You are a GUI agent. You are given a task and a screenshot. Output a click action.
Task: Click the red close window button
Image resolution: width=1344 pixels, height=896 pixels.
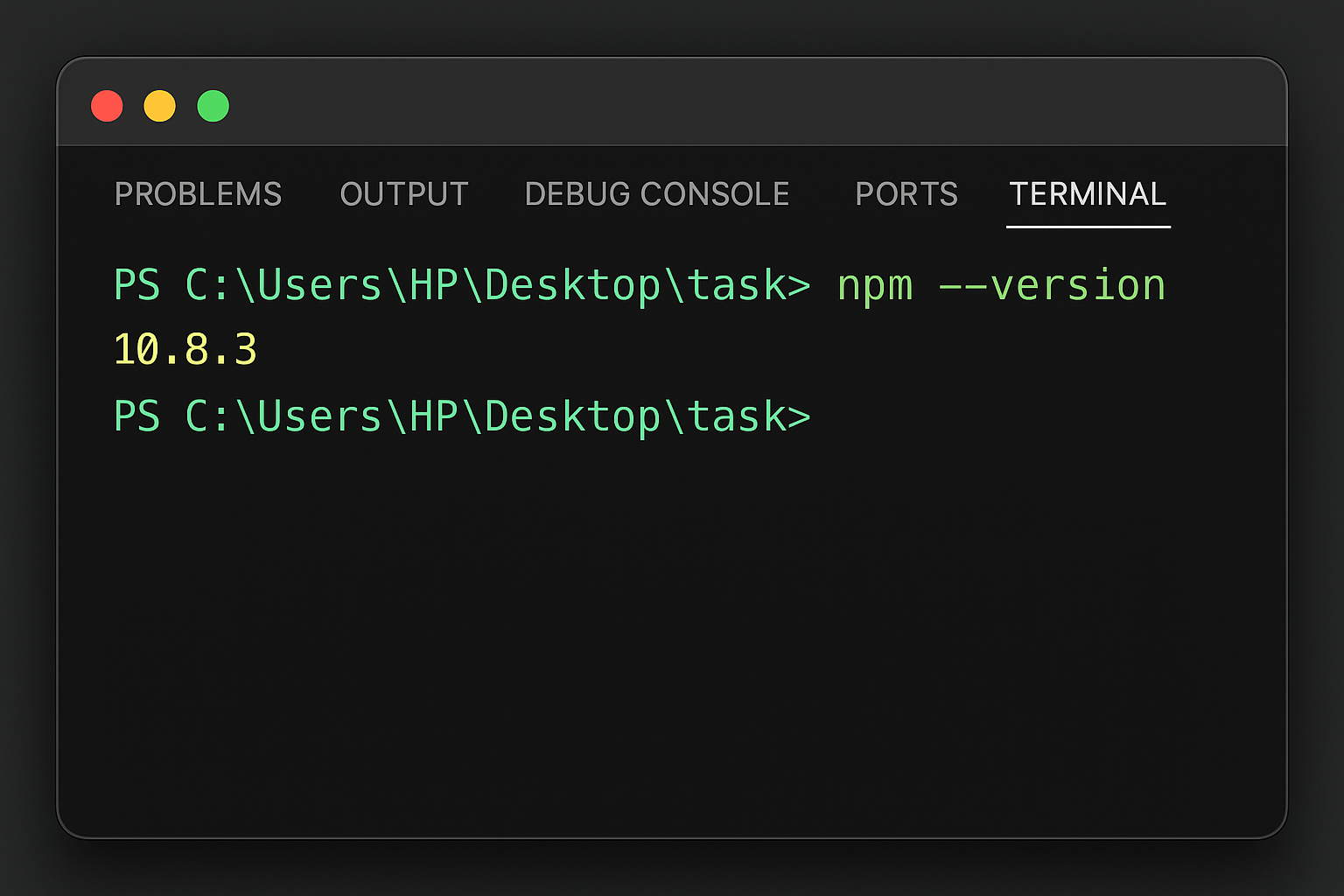[107, 106]
